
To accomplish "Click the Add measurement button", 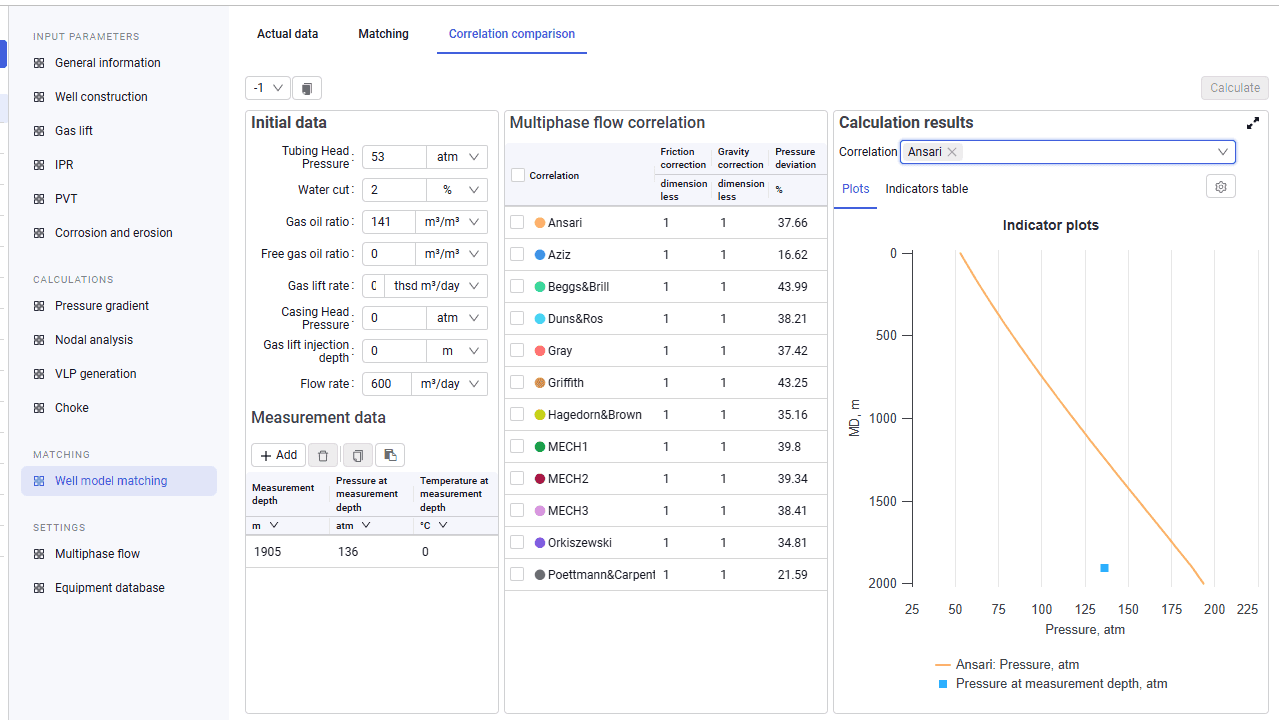I will click(279, 455).
